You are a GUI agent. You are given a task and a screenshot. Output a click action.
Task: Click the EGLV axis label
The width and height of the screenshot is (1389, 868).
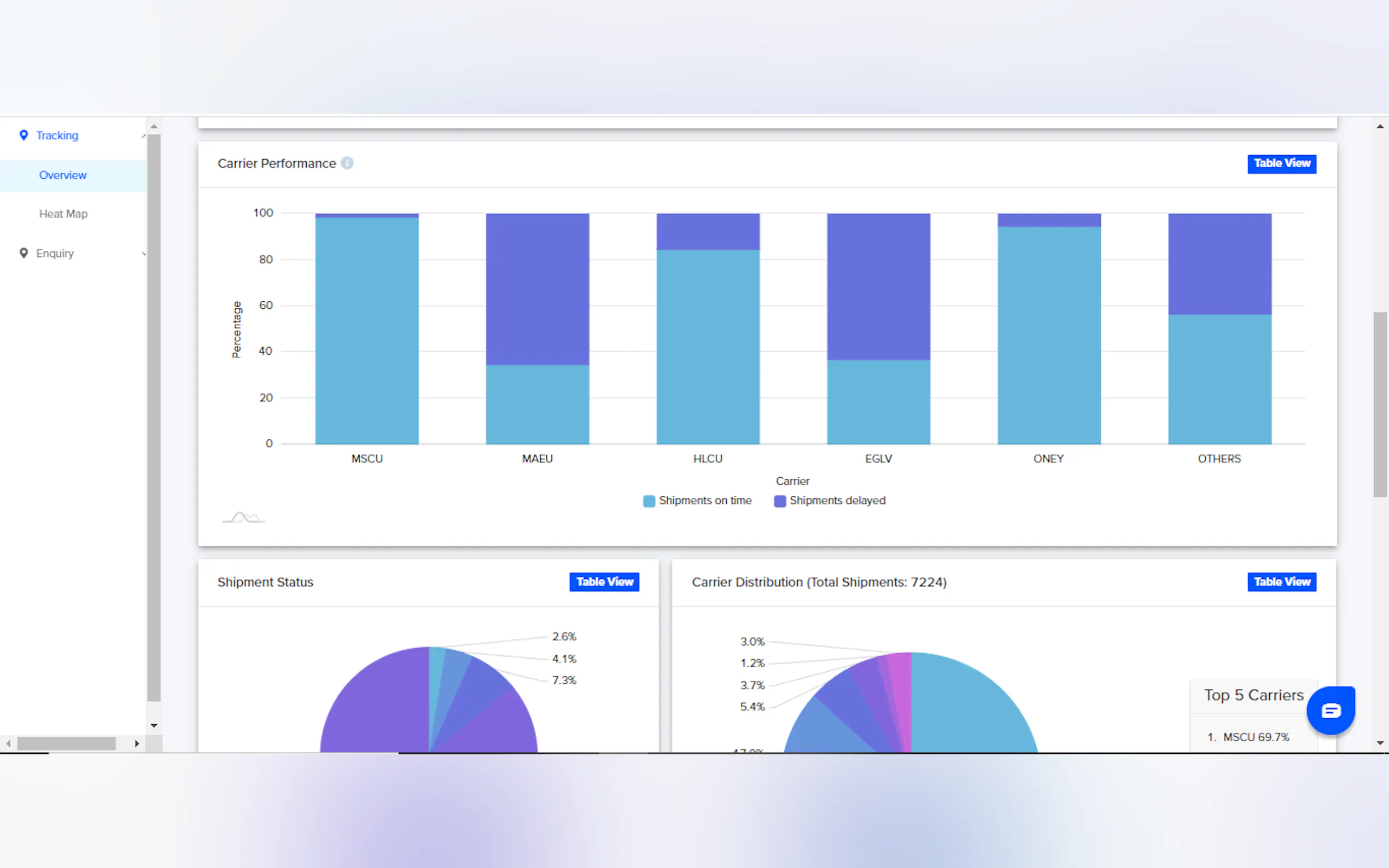[x=879, y=459]
